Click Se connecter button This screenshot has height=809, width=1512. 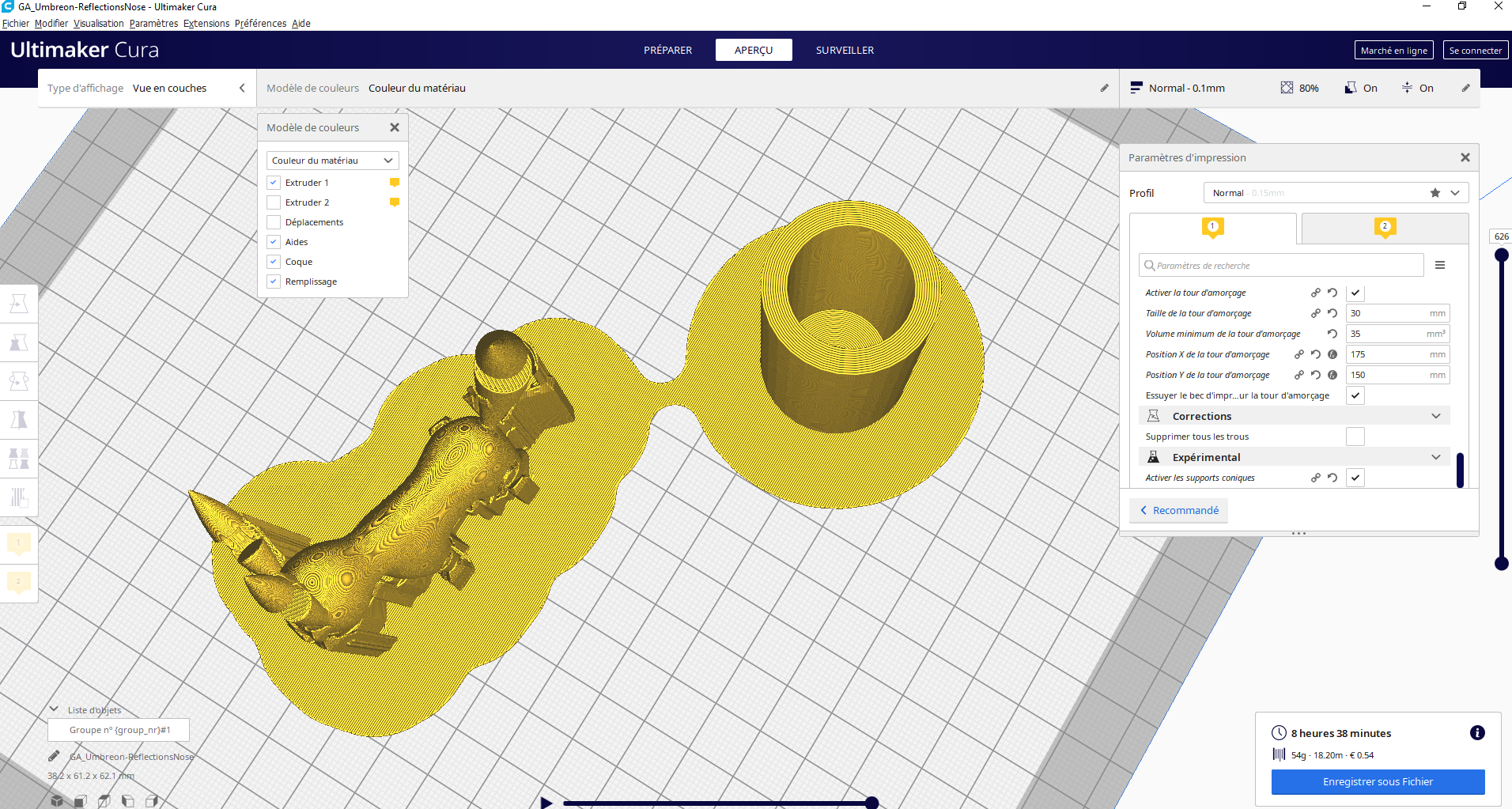pos(1476,50)
